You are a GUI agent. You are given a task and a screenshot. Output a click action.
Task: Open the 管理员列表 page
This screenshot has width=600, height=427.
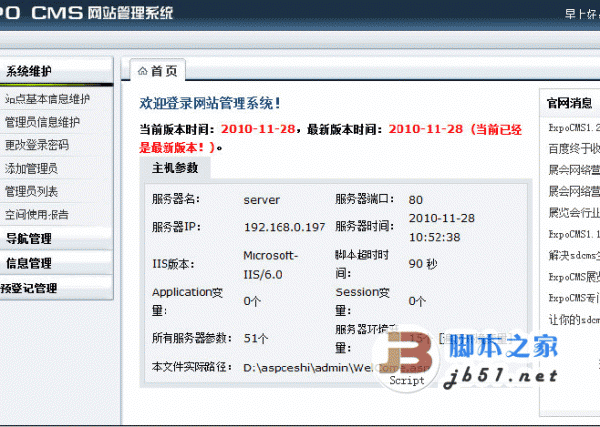pos(31,191)
